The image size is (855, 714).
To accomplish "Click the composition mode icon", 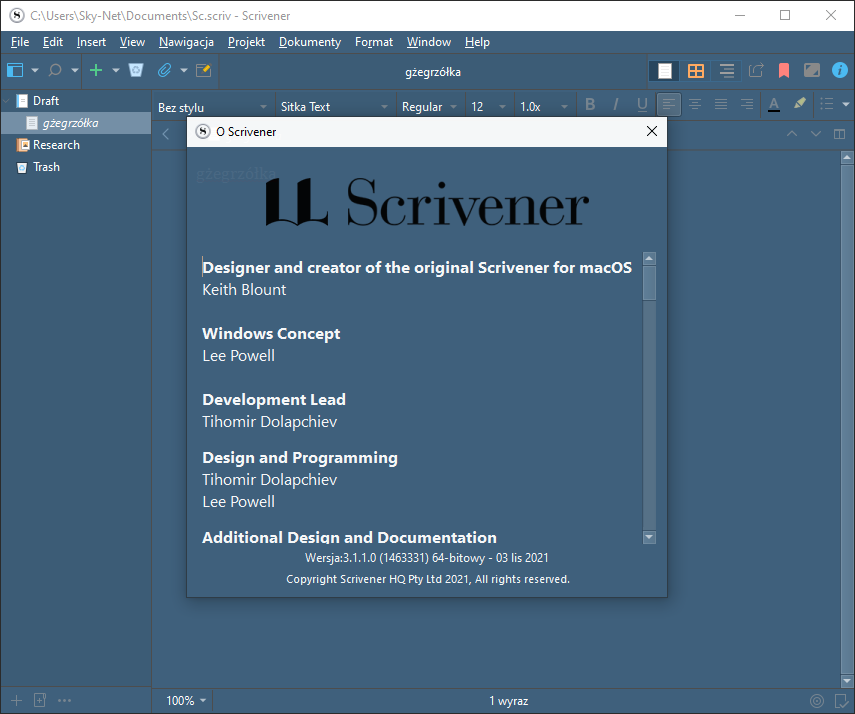I will tap(812, 70).
